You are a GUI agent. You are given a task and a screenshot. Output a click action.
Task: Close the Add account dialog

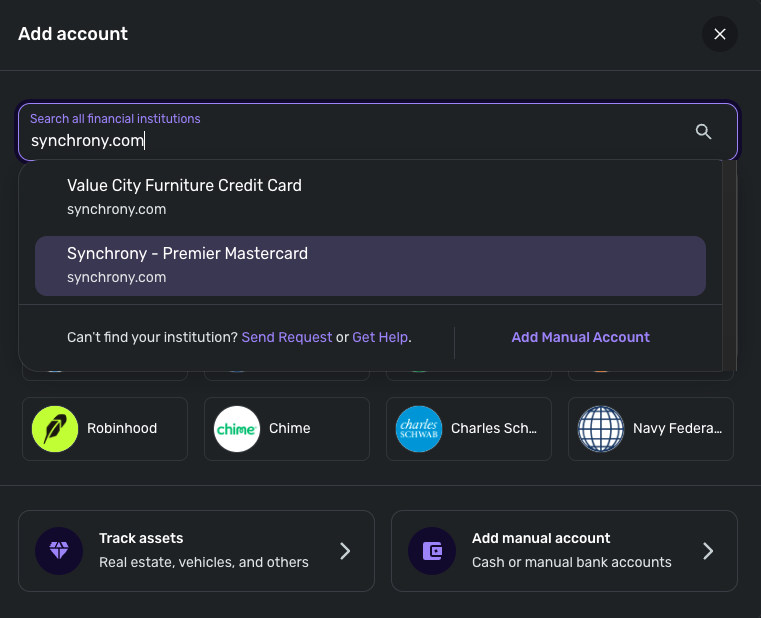pos(719,34)
